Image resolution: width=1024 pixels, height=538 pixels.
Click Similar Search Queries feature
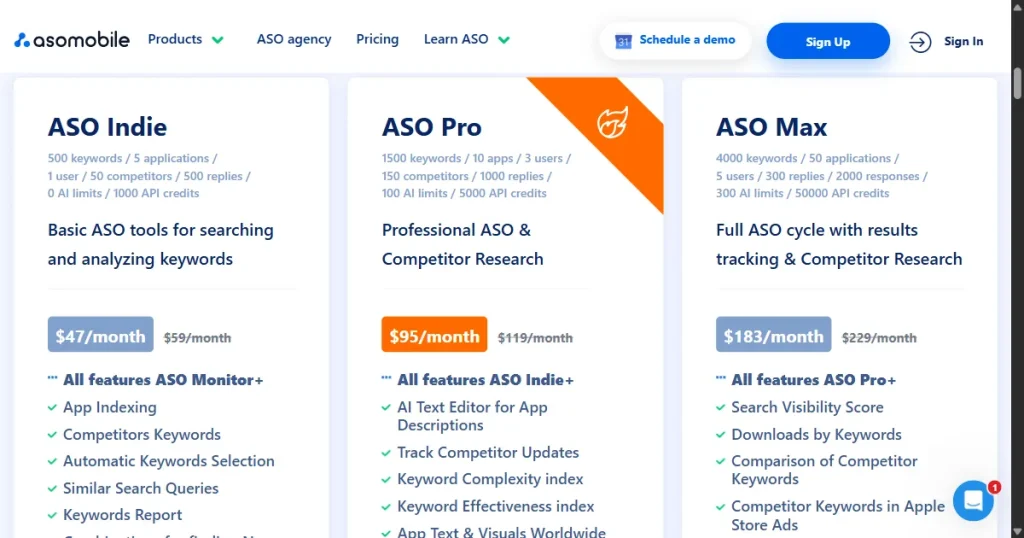140,488
